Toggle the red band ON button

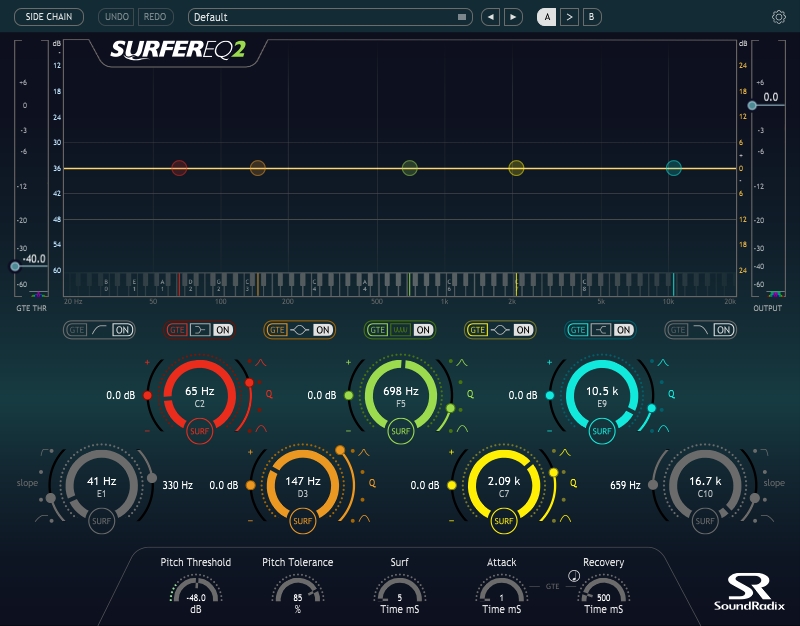click(x=222, y=330)
